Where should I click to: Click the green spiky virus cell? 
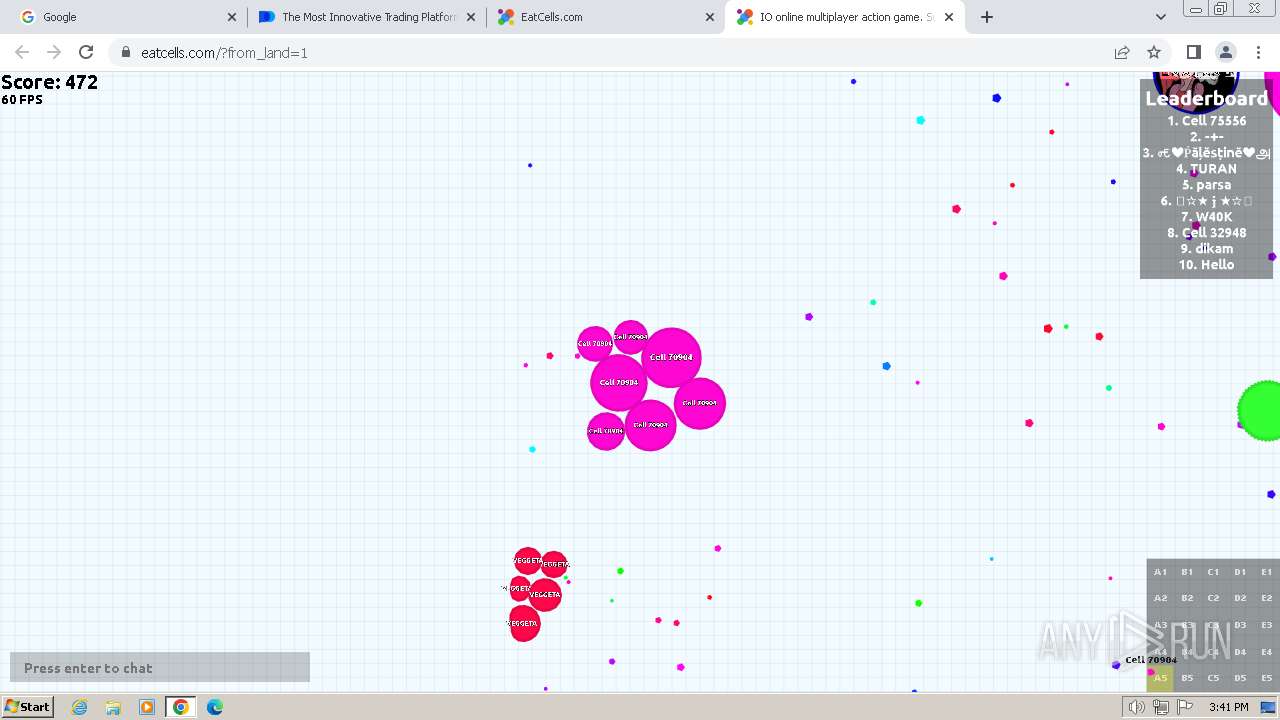pyautogui.click(x=1260, y=410)
